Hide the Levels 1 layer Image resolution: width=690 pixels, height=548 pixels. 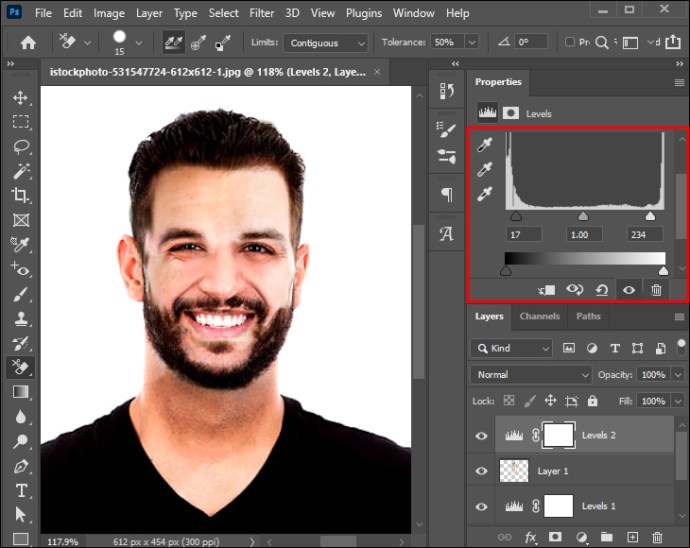tap(482, 506)
